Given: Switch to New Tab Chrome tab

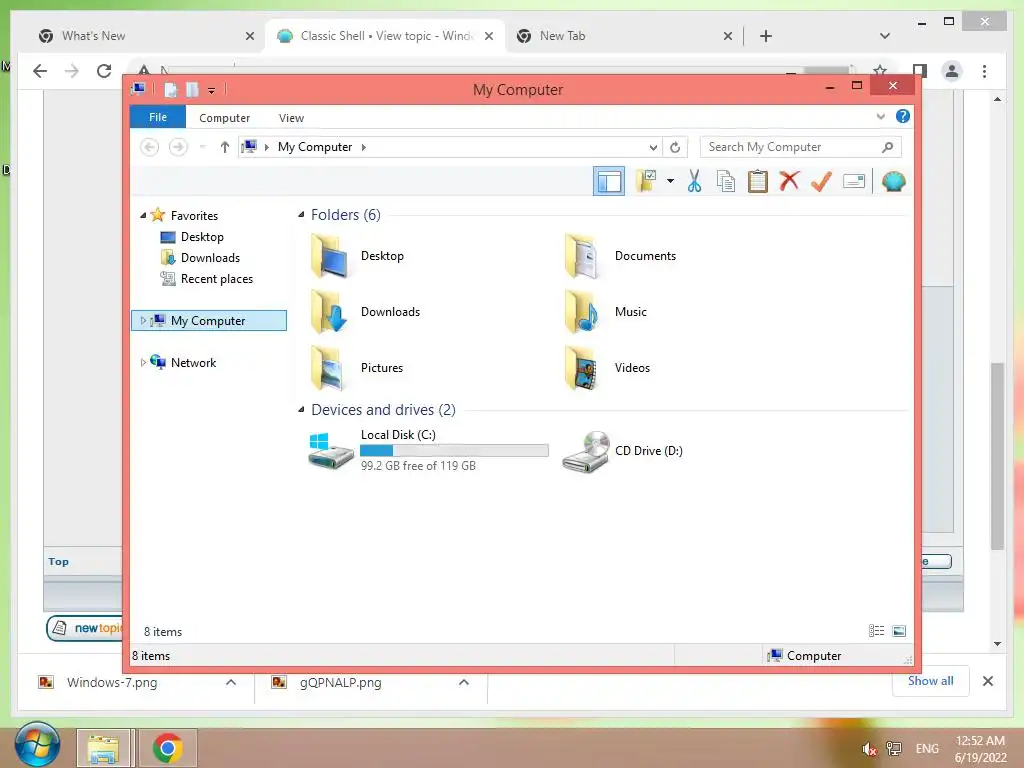Looking at the screenshot, I should click(x=623, y=36).
